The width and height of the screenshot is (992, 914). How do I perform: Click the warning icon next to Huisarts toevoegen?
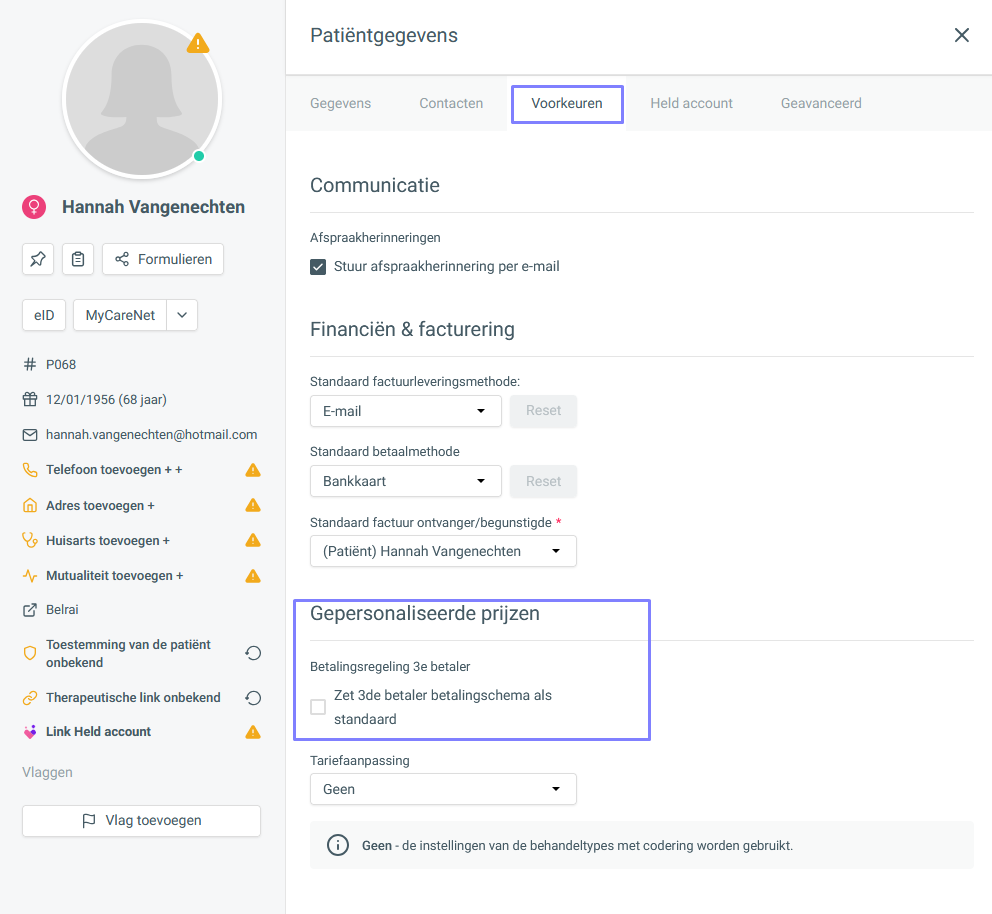coord(253,540)
